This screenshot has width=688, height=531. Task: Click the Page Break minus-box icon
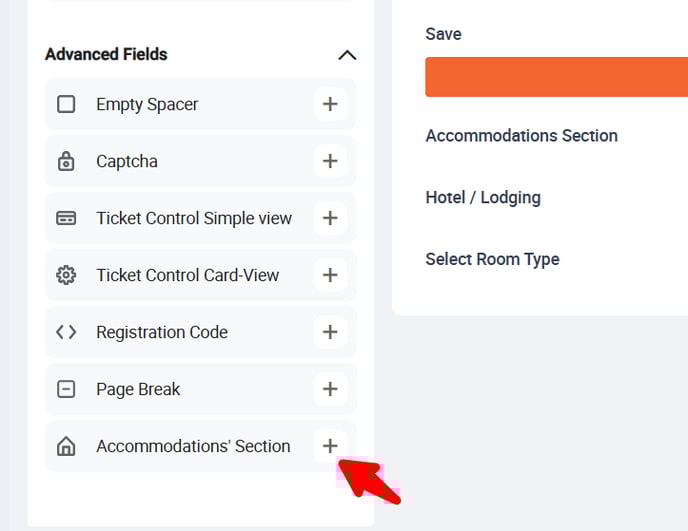(66, 389)
